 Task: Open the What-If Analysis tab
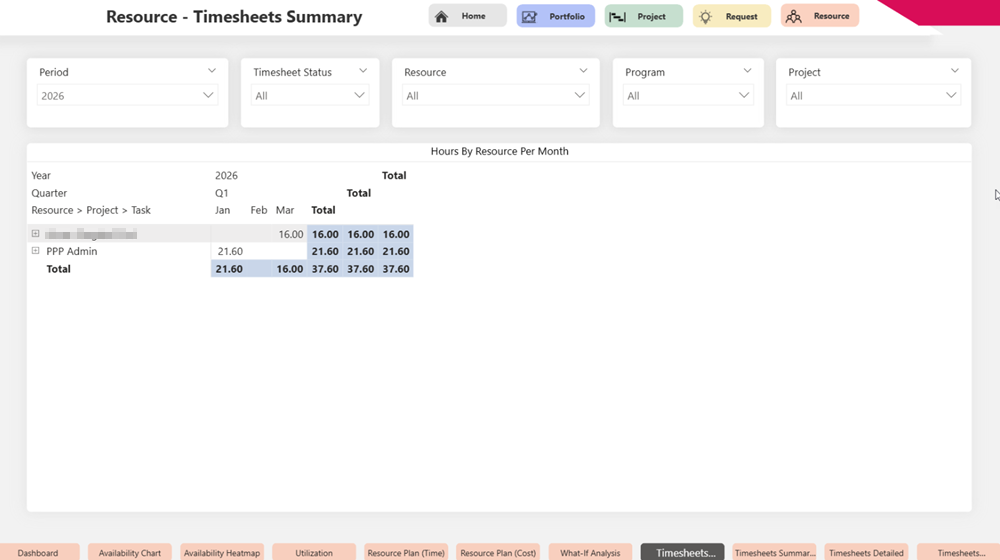coord(590,552)
